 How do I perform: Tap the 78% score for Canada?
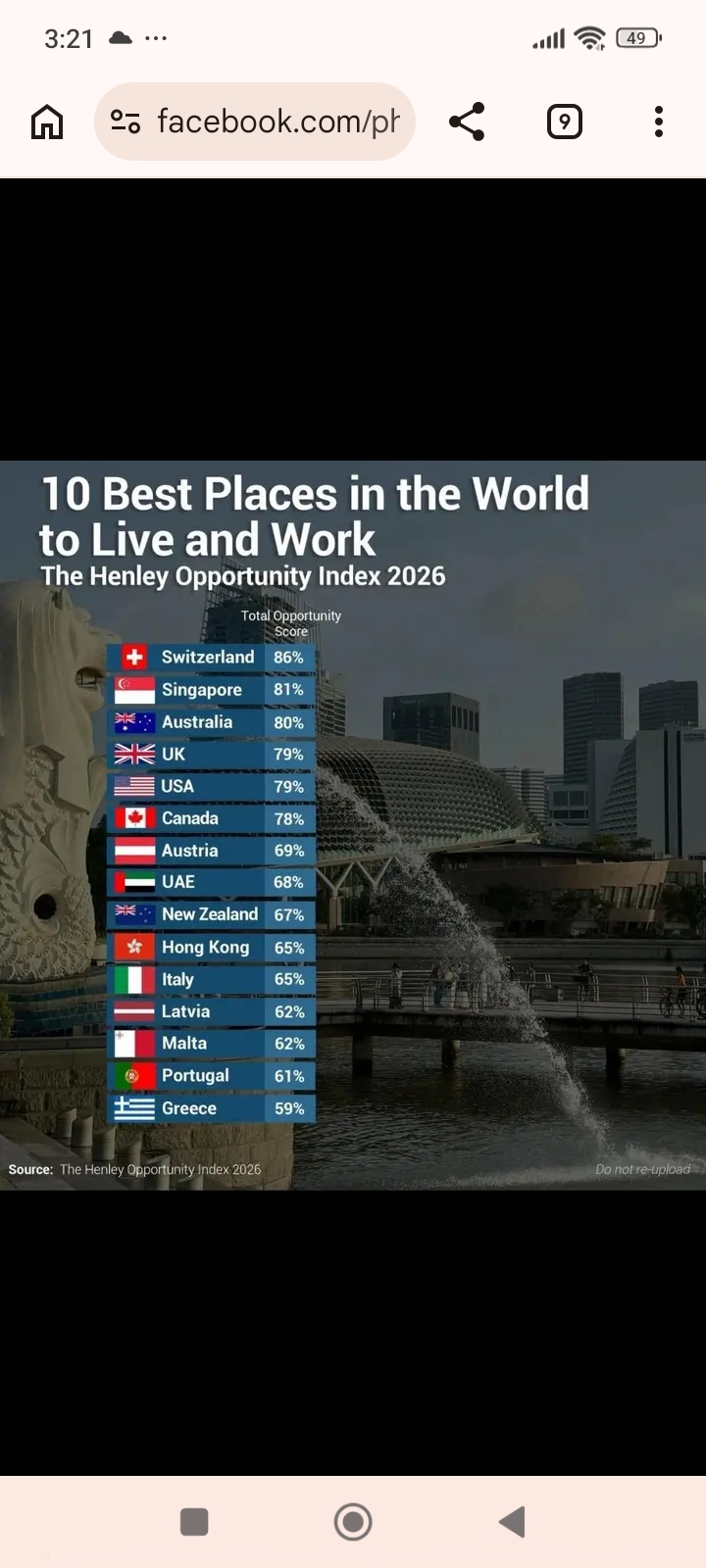coord(288,818)
